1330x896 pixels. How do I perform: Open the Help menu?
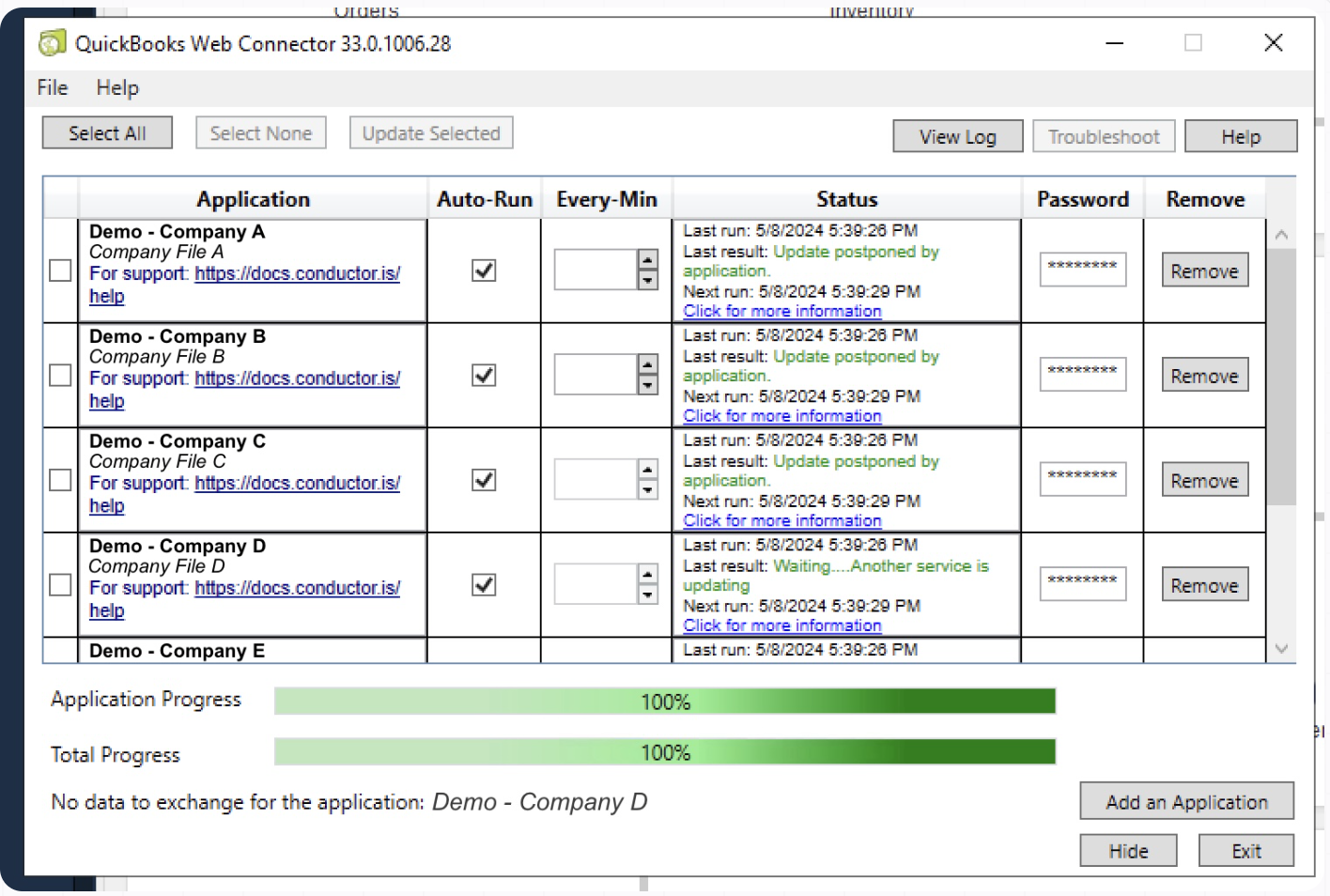[117, 87]
